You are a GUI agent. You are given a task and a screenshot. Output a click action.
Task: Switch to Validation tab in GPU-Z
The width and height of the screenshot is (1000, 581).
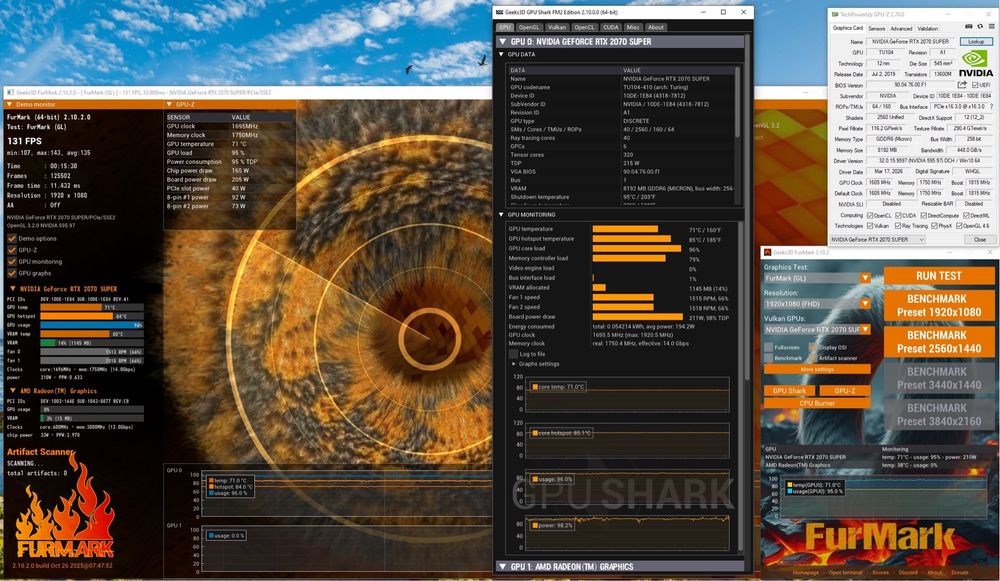click(928, 28)
